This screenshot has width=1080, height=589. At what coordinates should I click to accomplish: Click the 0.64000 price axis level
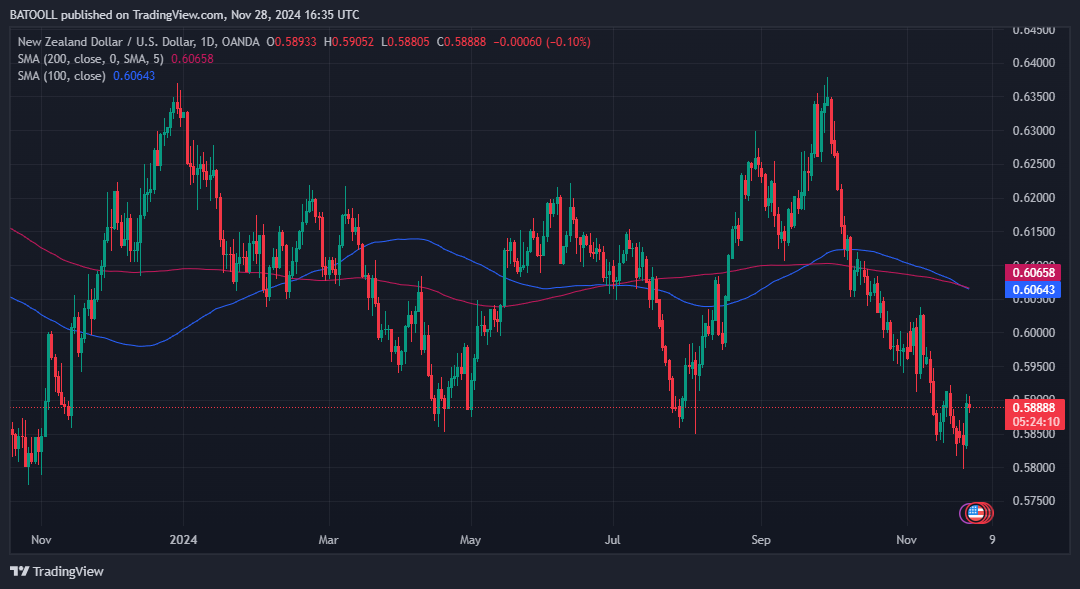tap(1034, 63)
